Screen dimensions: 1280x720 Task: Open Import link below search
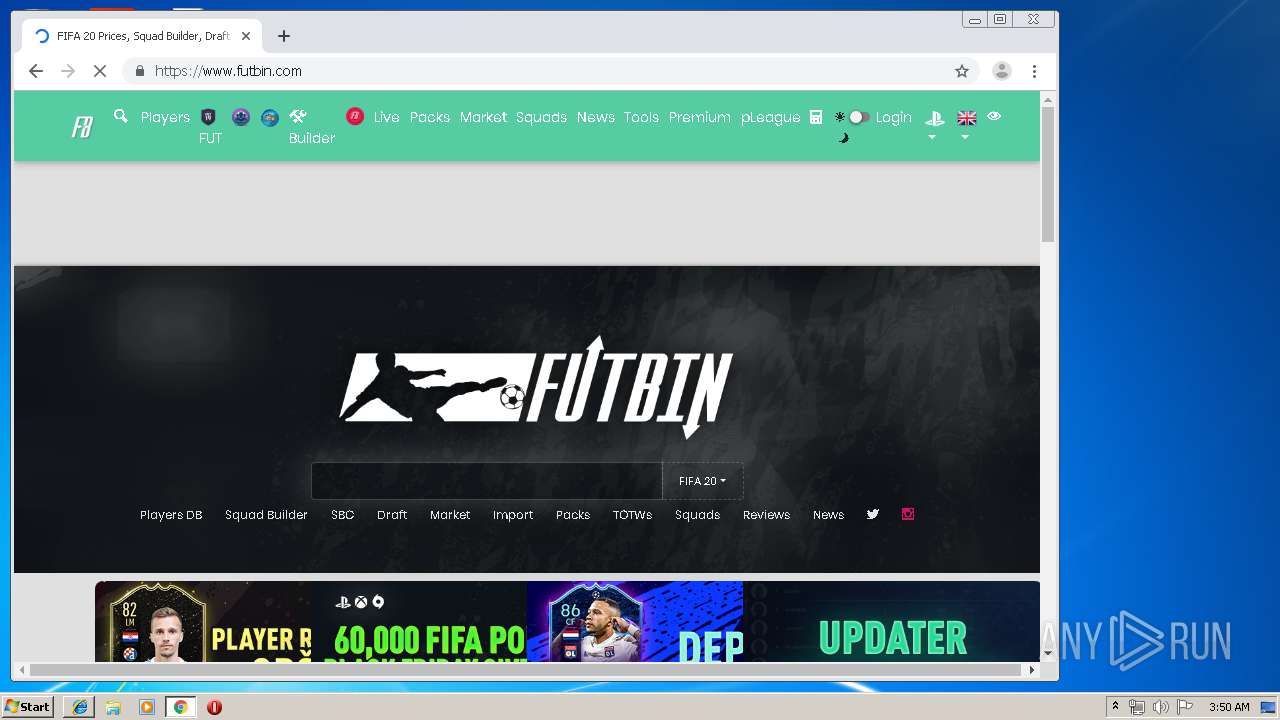coord(513,515)
